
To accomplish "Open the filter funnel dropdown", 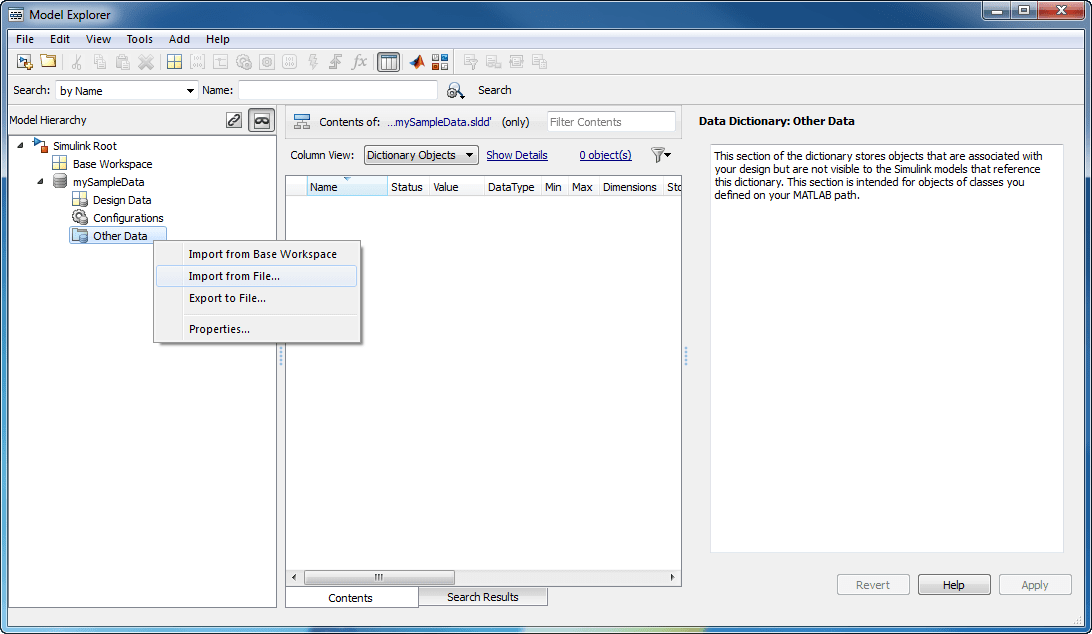I will coord(660,155).
